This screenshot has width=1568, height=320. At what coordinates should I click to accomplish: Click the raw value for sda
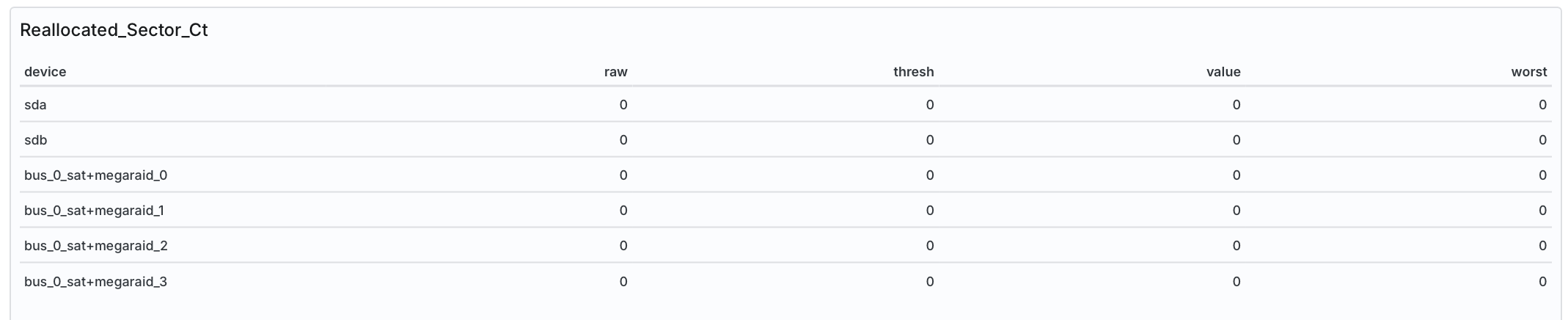pos(623,105)
